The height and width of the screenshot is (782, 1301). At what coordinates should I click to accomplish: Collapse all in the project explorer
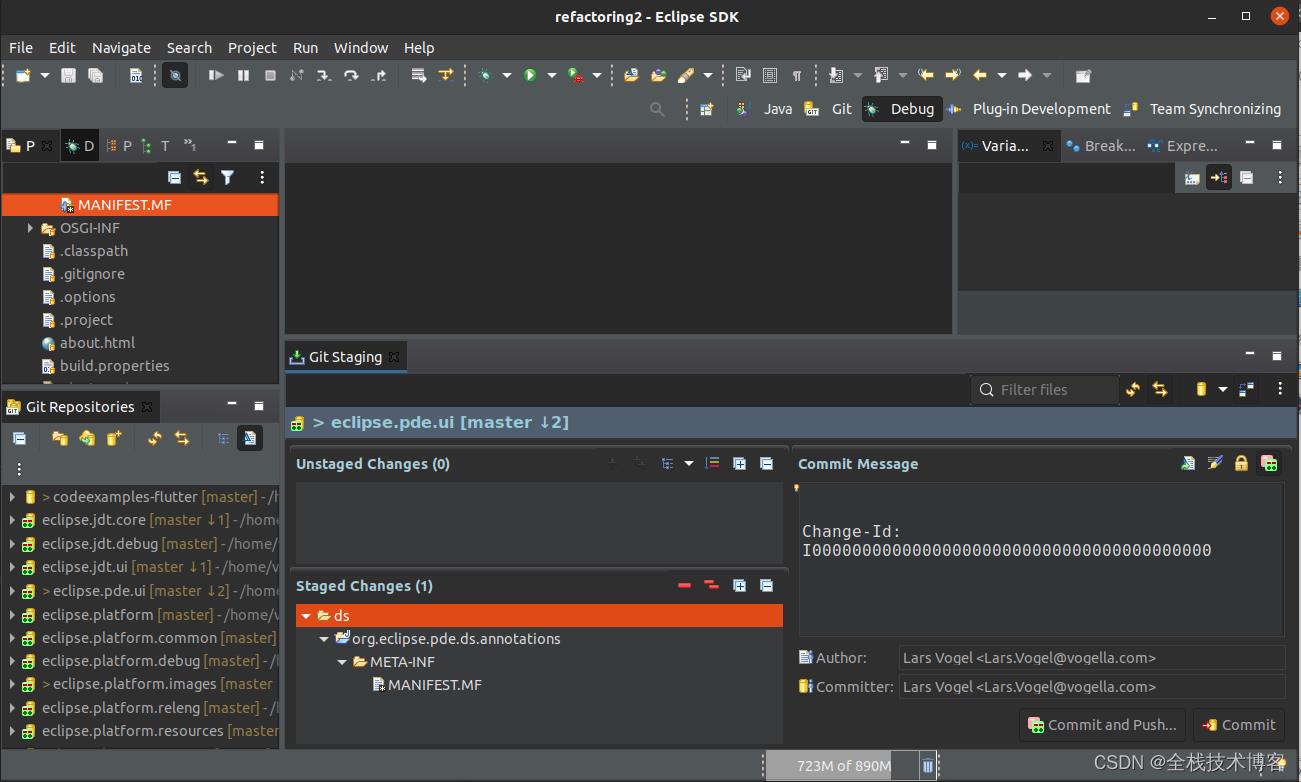[x=174, y=177]
